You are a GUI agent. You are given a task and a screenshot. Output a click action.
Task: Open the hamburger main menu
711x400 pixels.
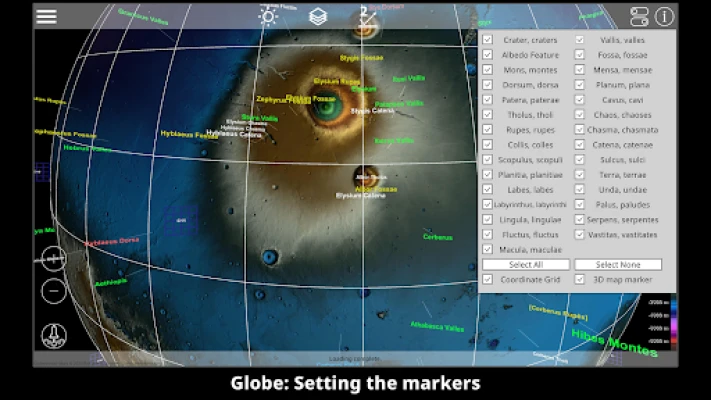46,16
